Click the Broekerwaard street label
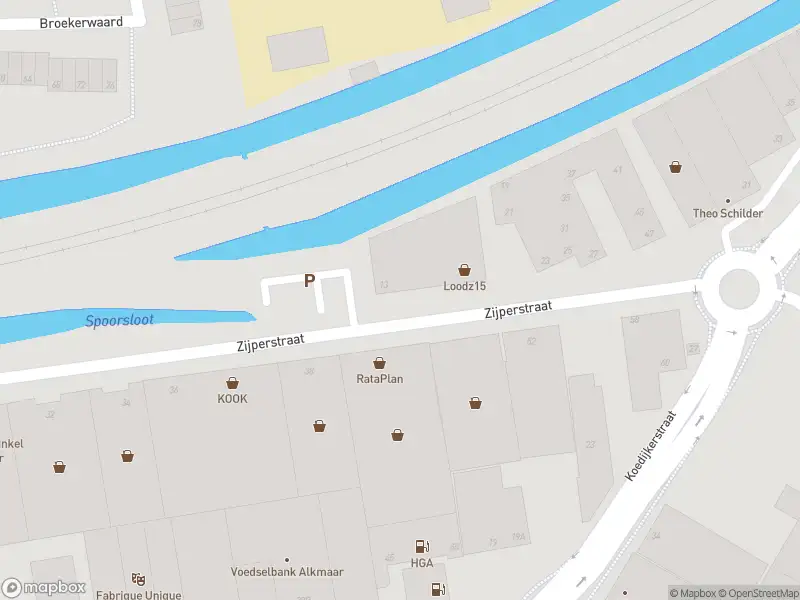The height and width of the screenshot is (600, 800). pyautogui.click(x=81, y=23)
